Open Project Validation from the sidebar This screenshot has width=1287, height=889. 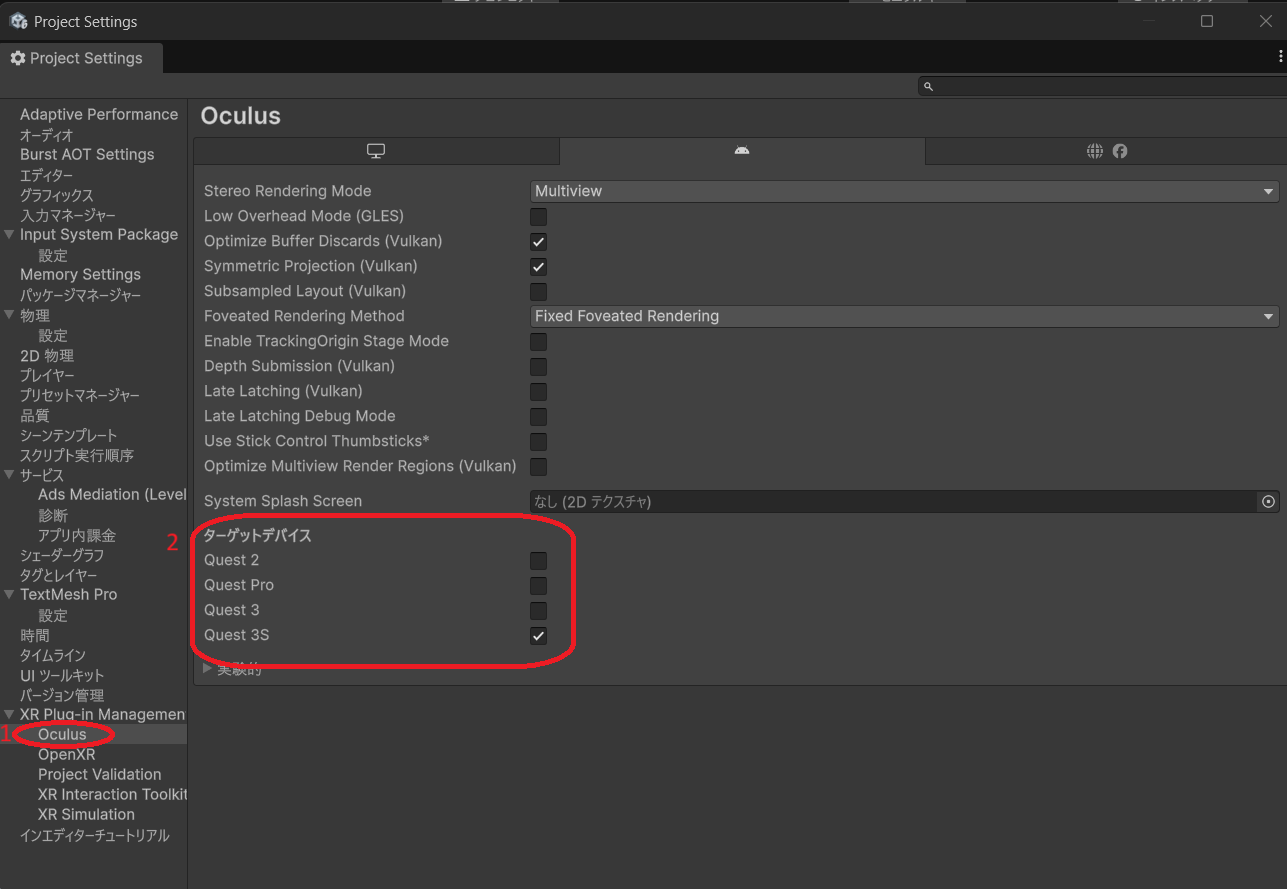click(100, 774)
